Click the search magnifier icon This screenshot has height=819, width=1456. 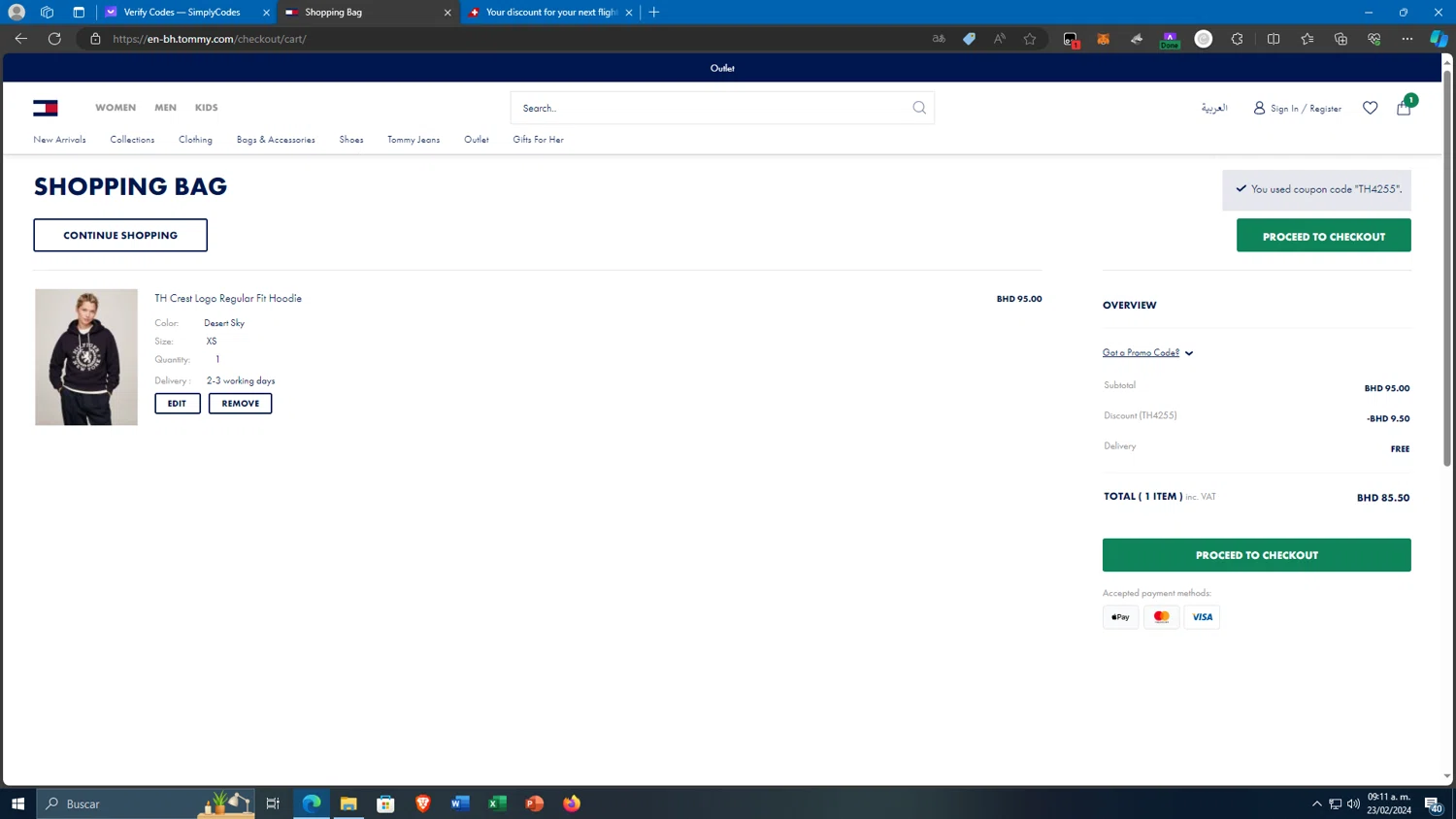[918, 108]
